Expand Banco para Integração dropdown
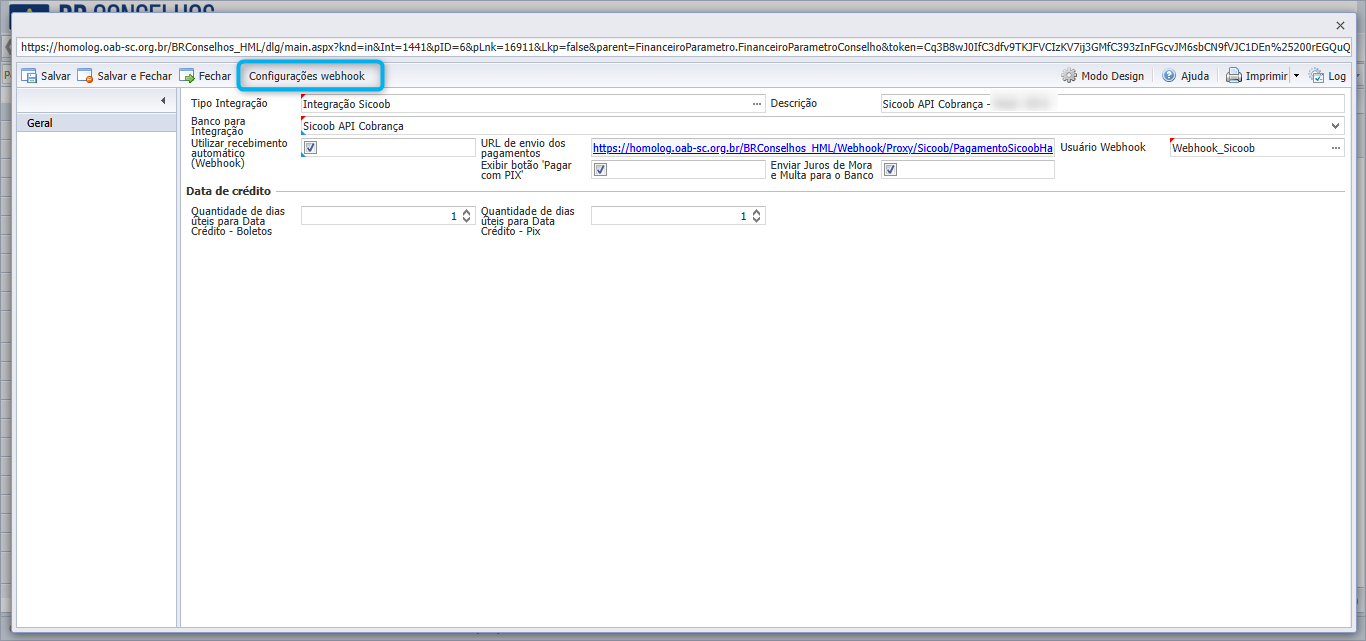 (x=1337, y=126)
